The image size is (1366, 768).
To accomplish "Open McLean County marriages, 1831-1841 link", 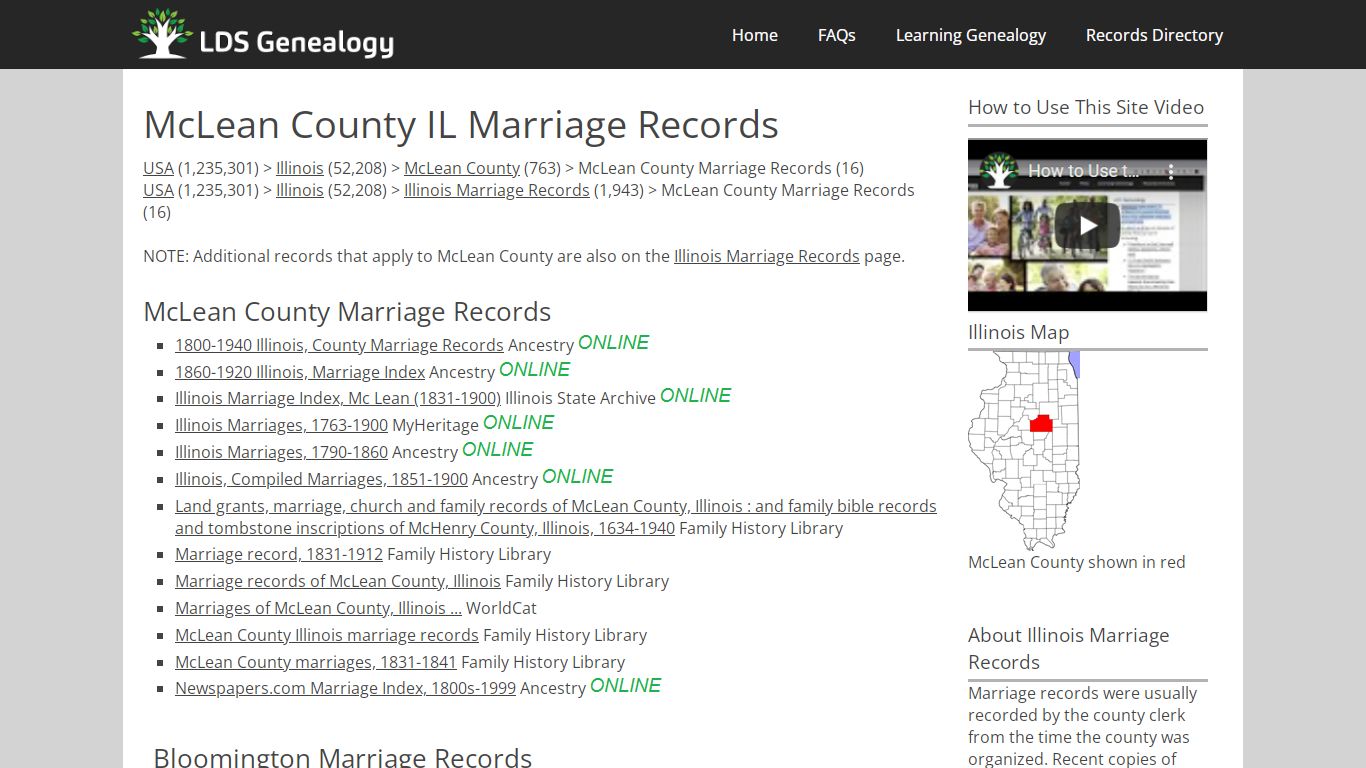I will click(316, 662).
